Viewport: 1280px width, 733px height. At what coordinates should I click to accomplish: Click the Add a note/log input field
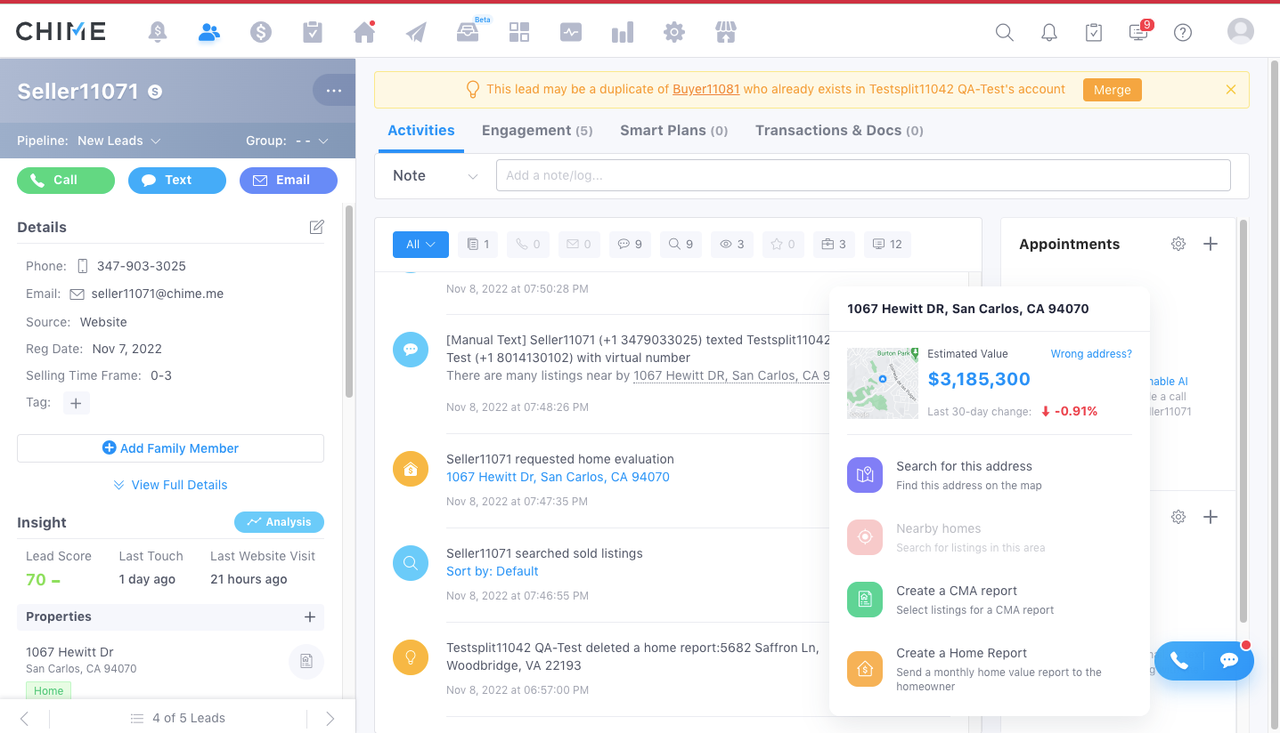(862, 176)
